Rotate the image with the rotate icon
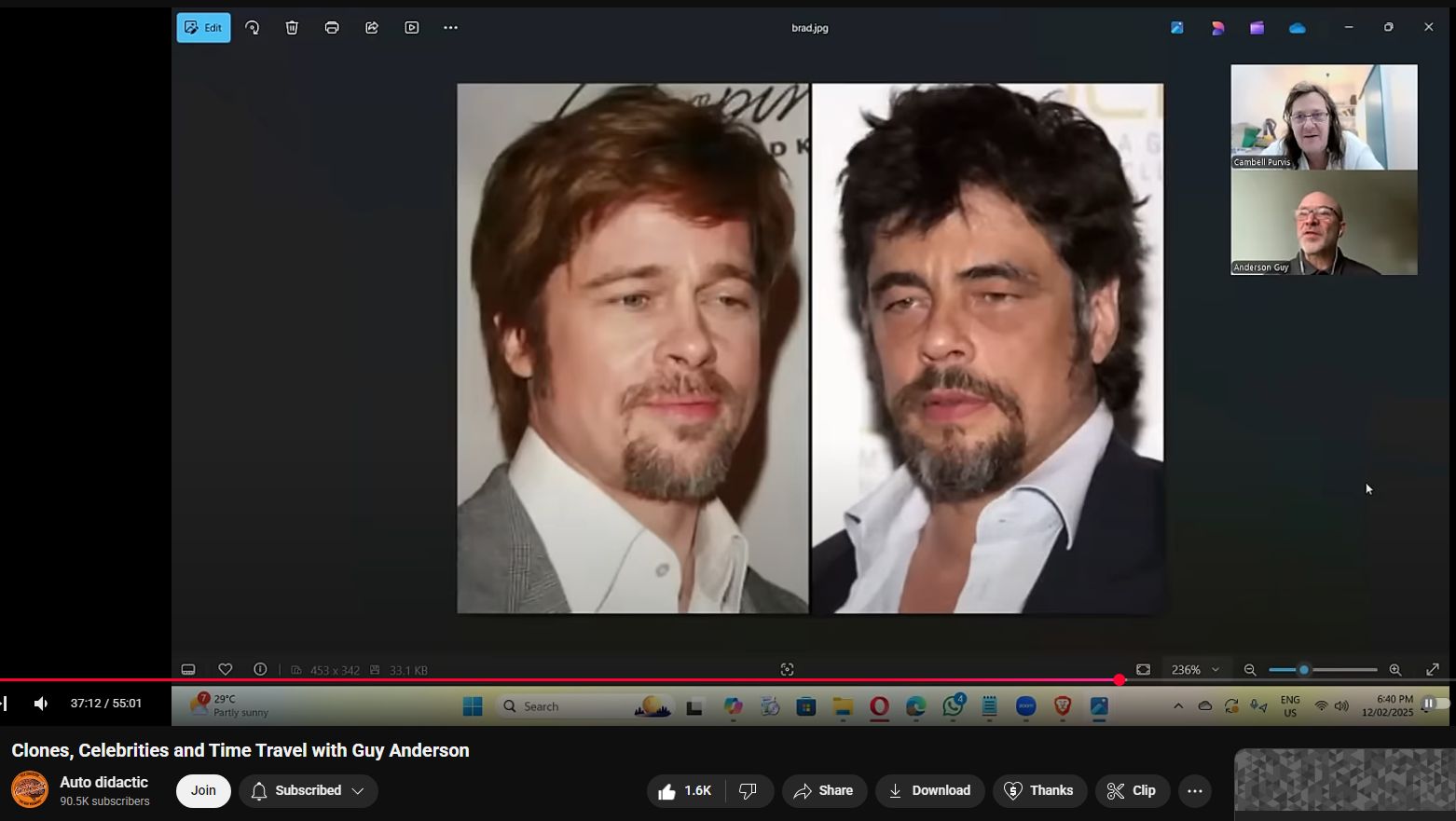Image resolution: width=1456 pixels, height=821 pixels. click(253, 28)
